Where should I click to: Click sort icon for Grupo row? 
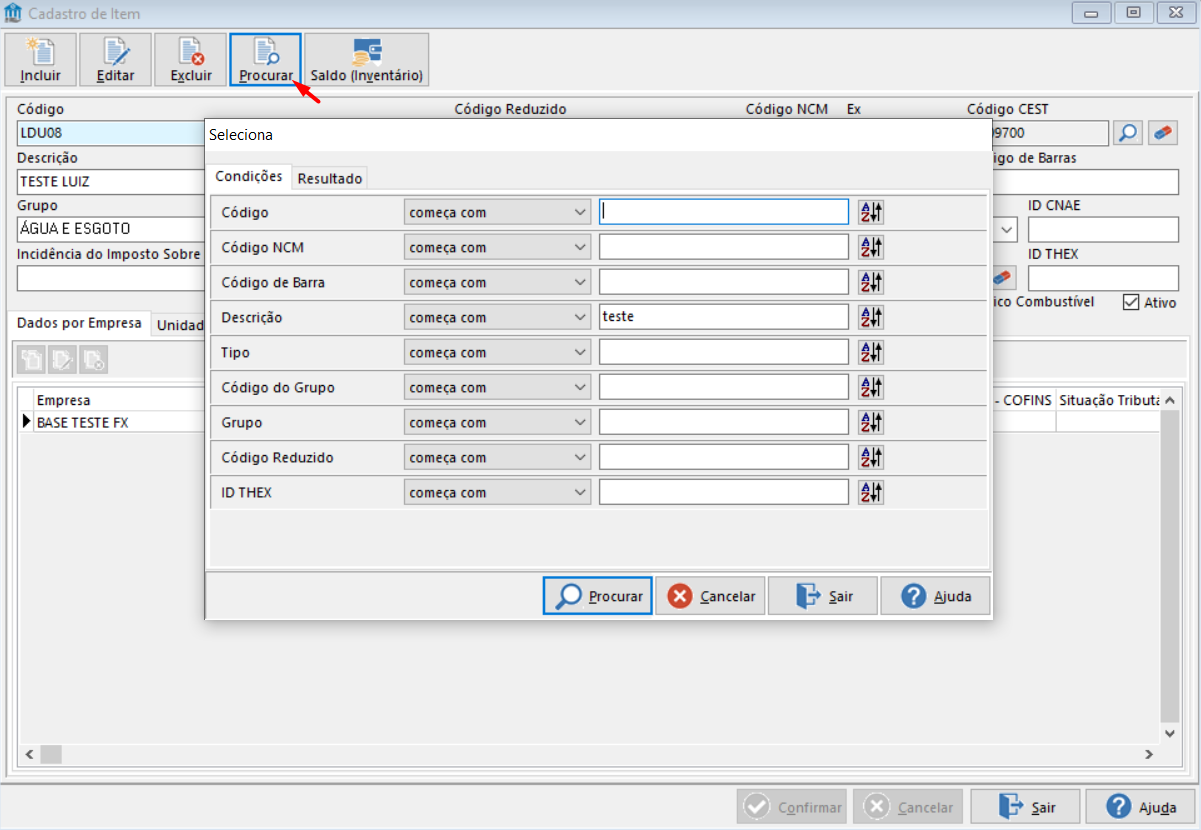(871, 422)
